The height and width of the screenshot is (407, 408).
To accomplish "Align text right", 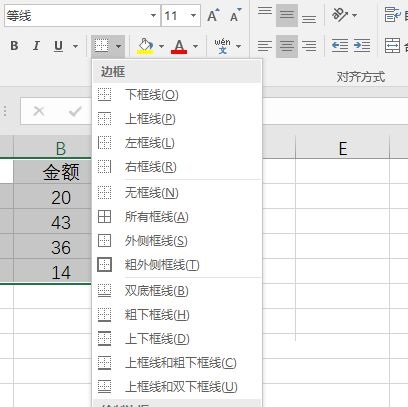I will [x=309, y=46].
